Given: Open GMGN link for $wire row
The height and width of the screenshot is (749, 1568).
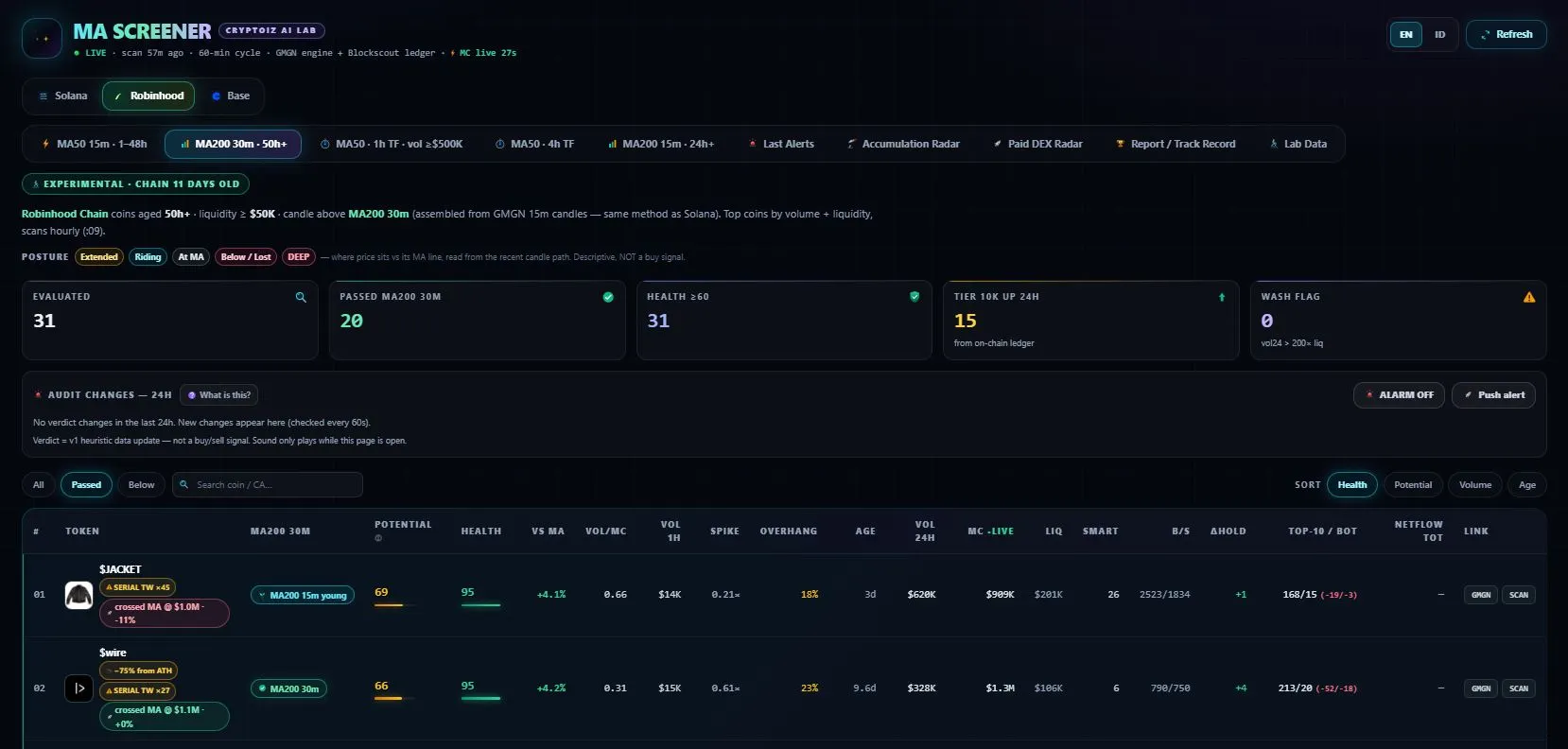Looking at the screenshot, I should click(1481, 688).
